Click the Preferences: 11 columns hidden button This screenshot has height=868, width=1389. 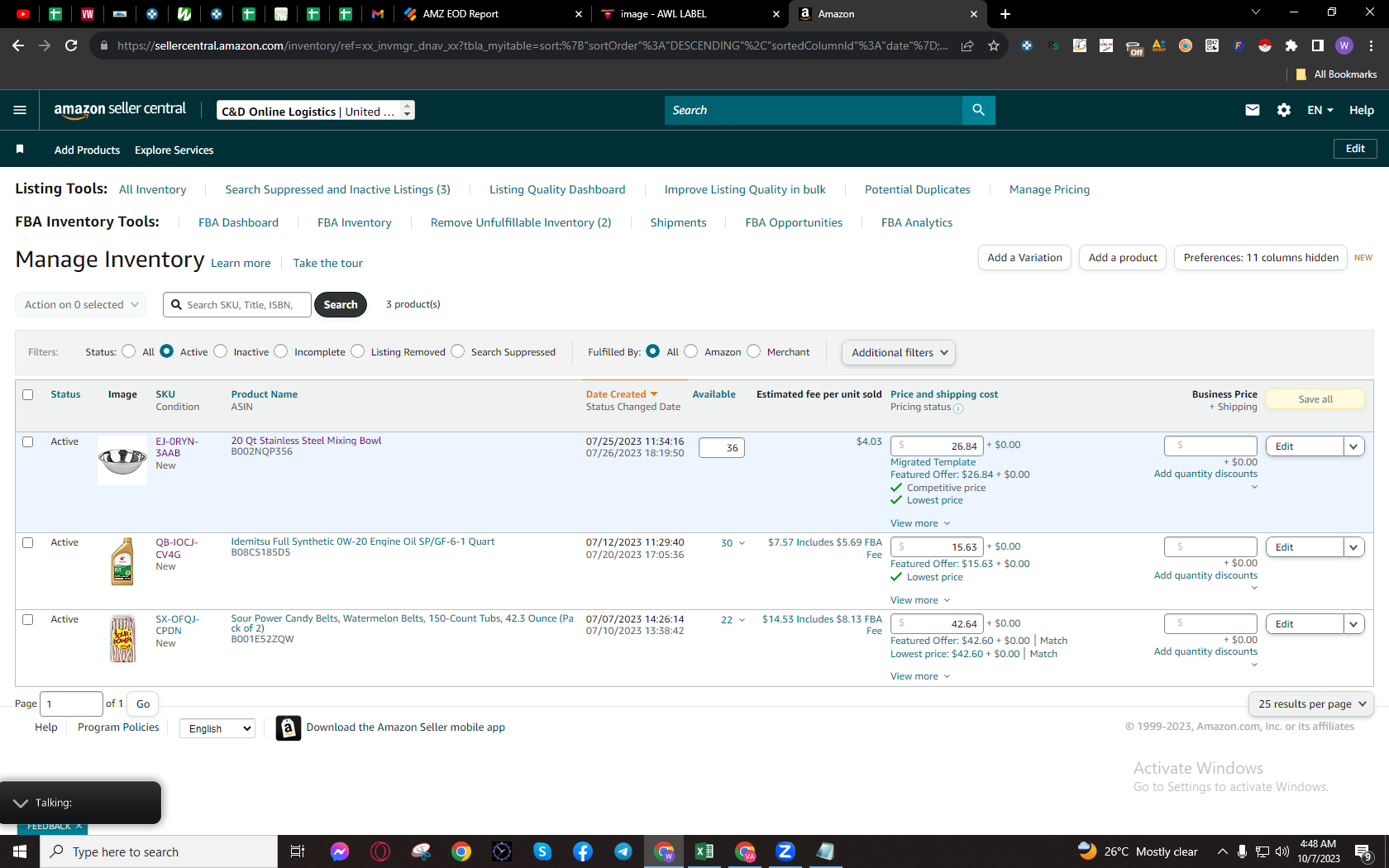1261,258
